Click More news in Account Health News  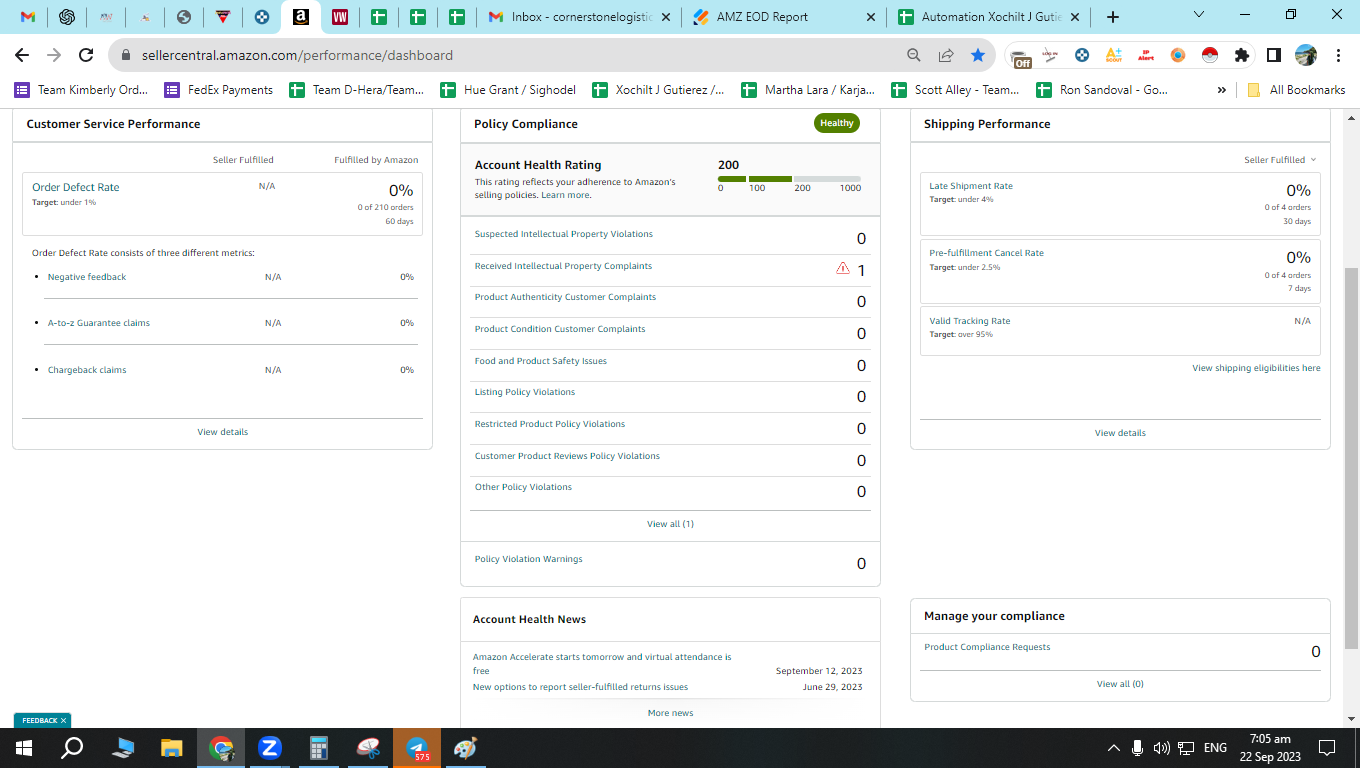tap(670, 713)
